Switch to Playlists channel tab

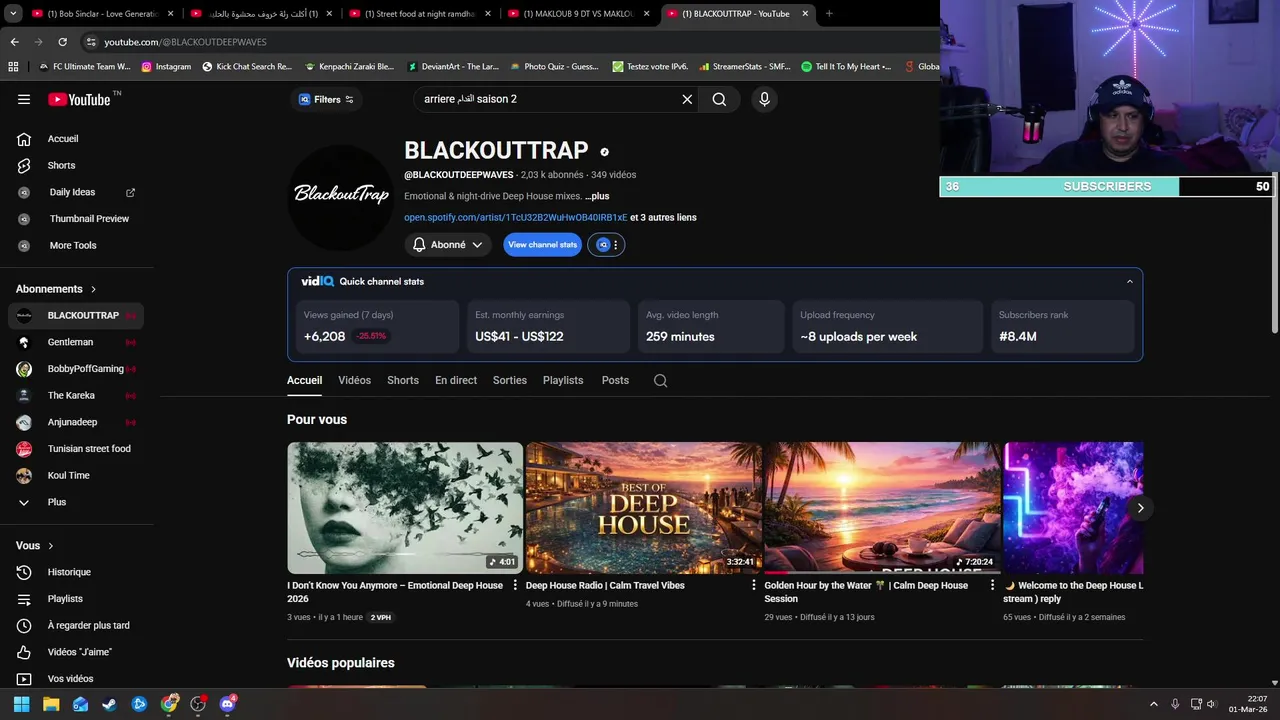[x=563, y=380]
